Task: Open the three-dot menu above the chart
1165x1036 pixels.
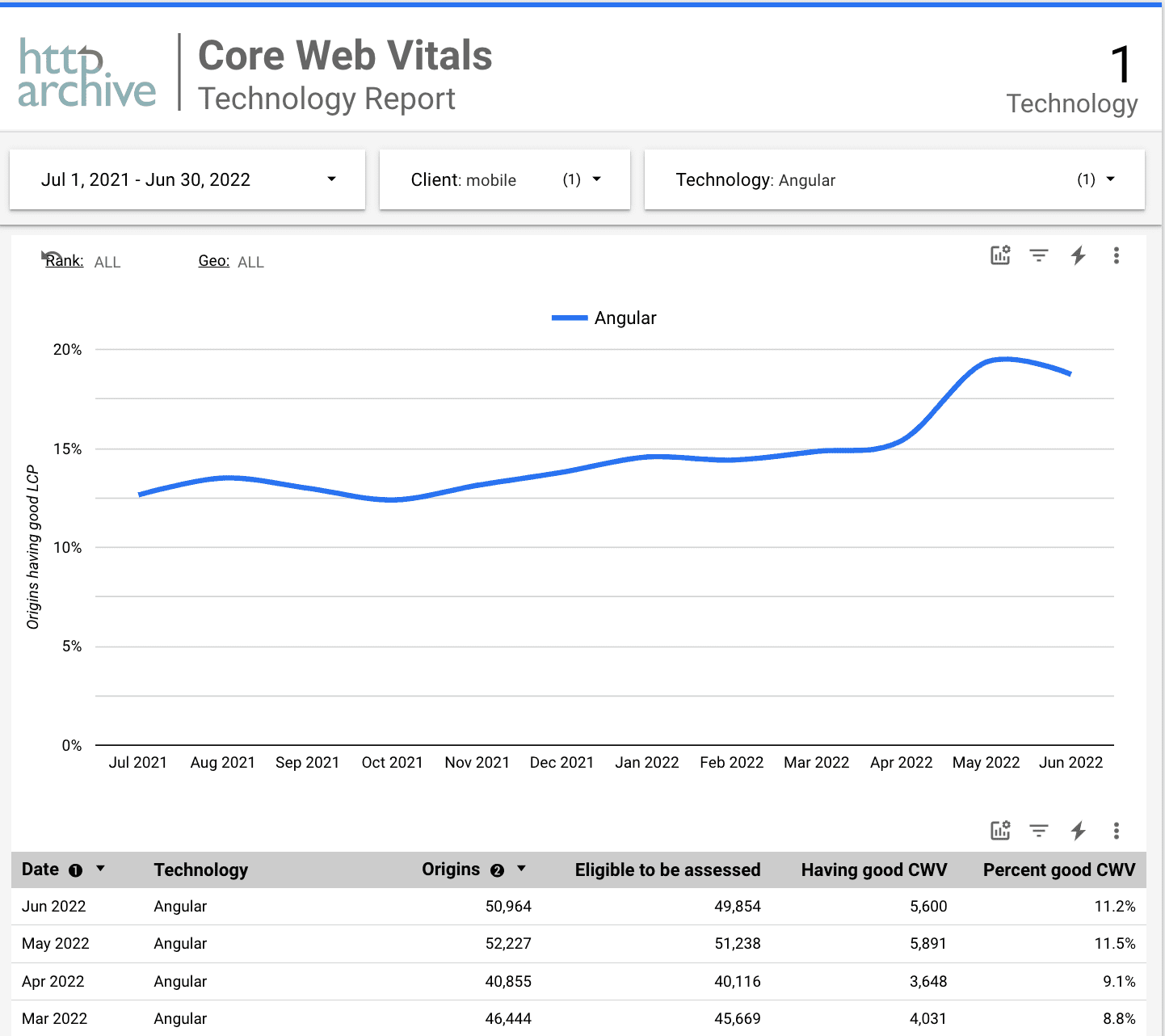Action: [x=1117, y=255]
